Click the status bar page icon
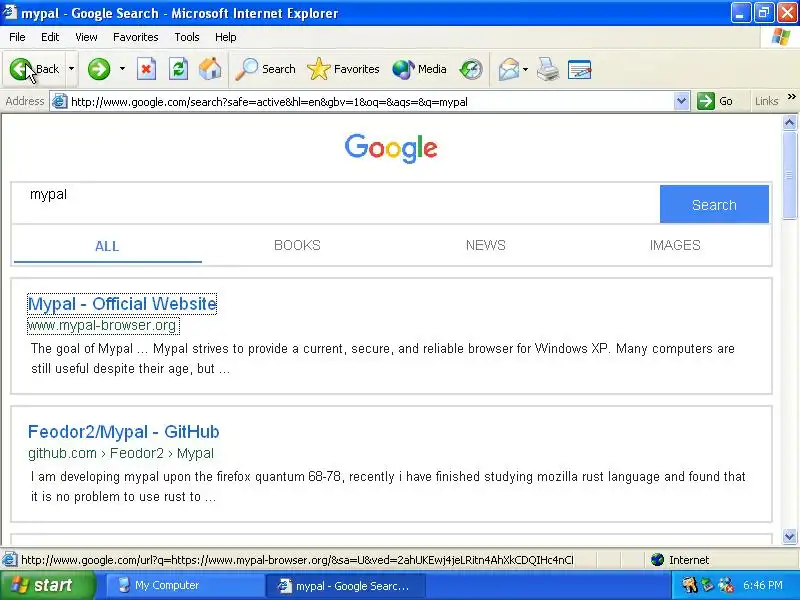 click(10, 560)
